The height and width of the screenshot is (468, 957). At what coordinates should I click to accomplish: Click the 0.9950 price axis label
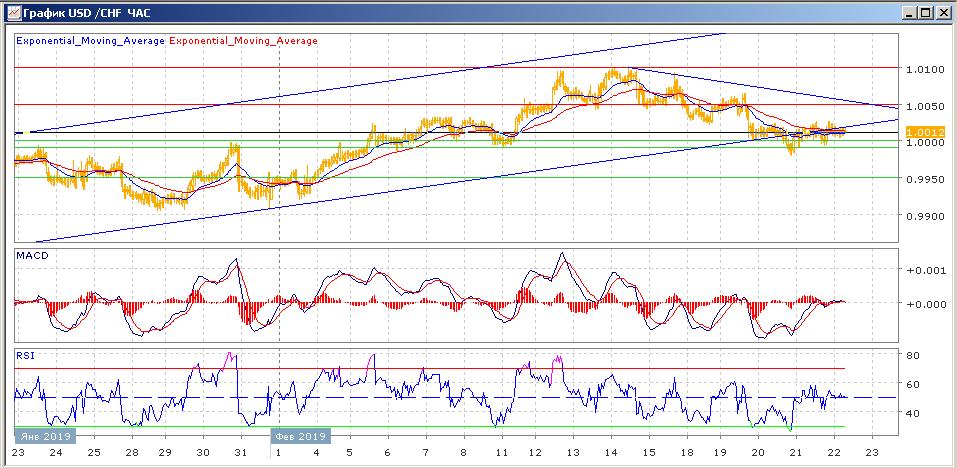pyautogui.click(x=924, y=179)
